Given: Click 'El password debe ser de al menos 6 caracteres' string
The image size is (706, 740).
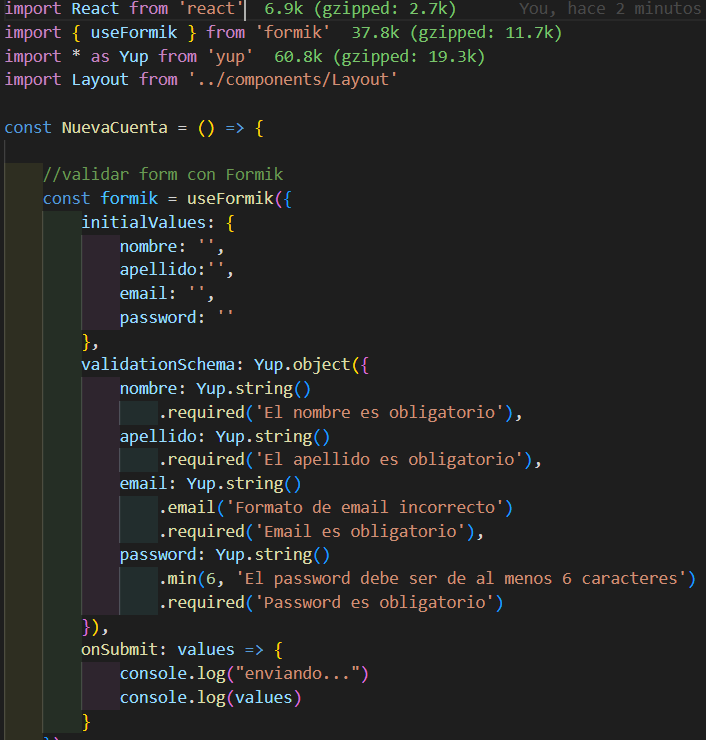Looking at the screenshot, I should tap(462, 579).
